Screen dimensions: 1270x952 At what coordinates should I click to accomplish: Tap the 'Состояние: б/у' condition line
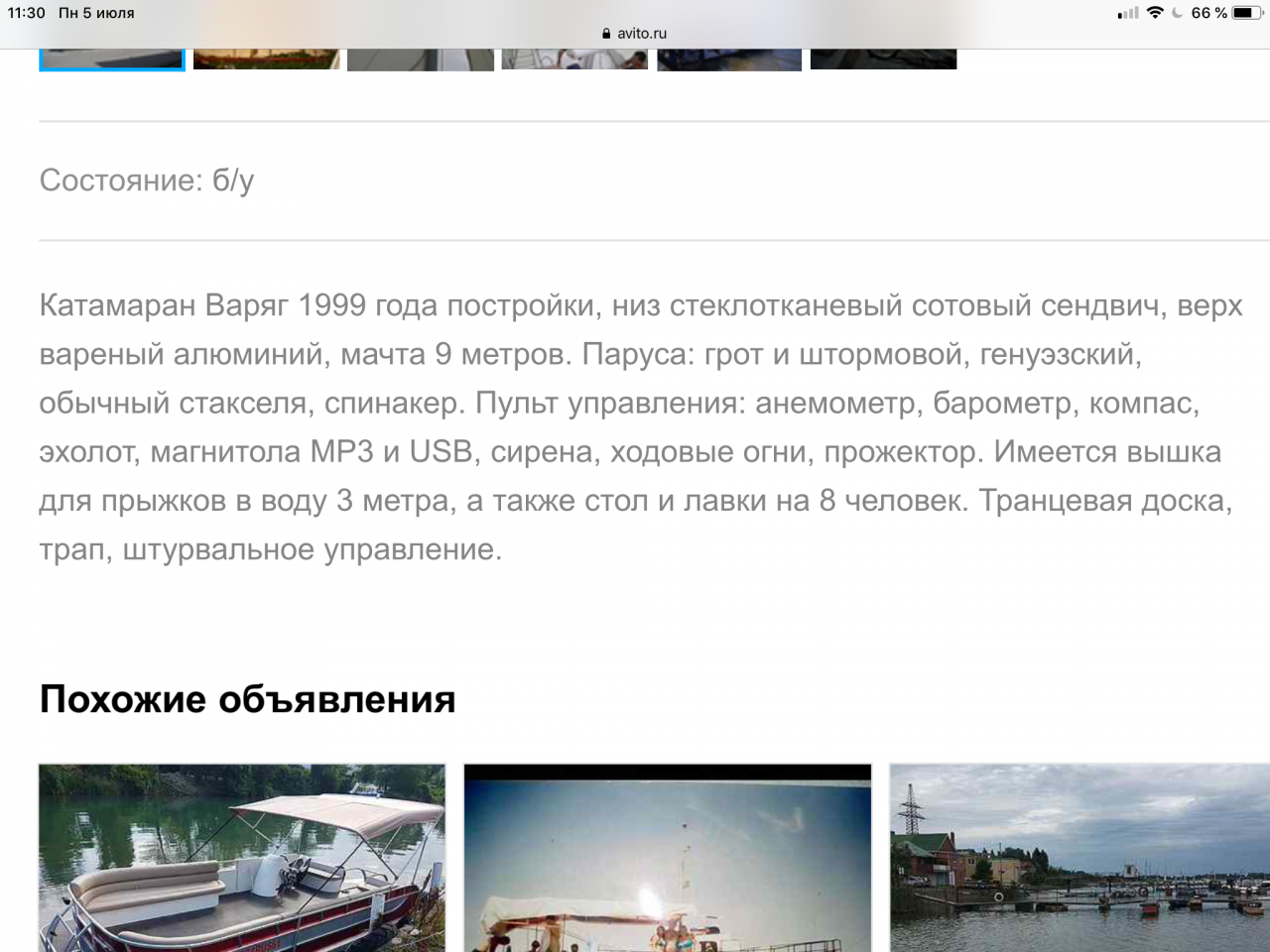click(x=147, y=180)
